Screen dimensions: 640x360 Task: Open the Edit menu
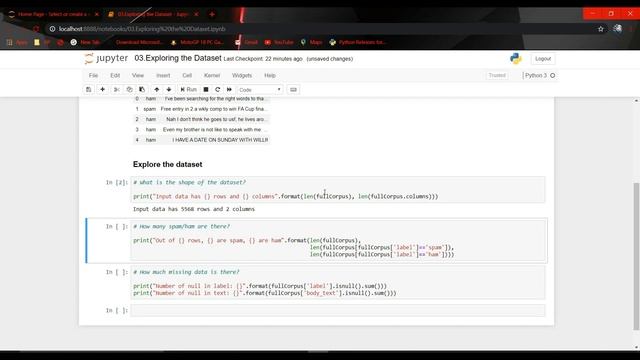pyautogui.click(x=115, y=76)
